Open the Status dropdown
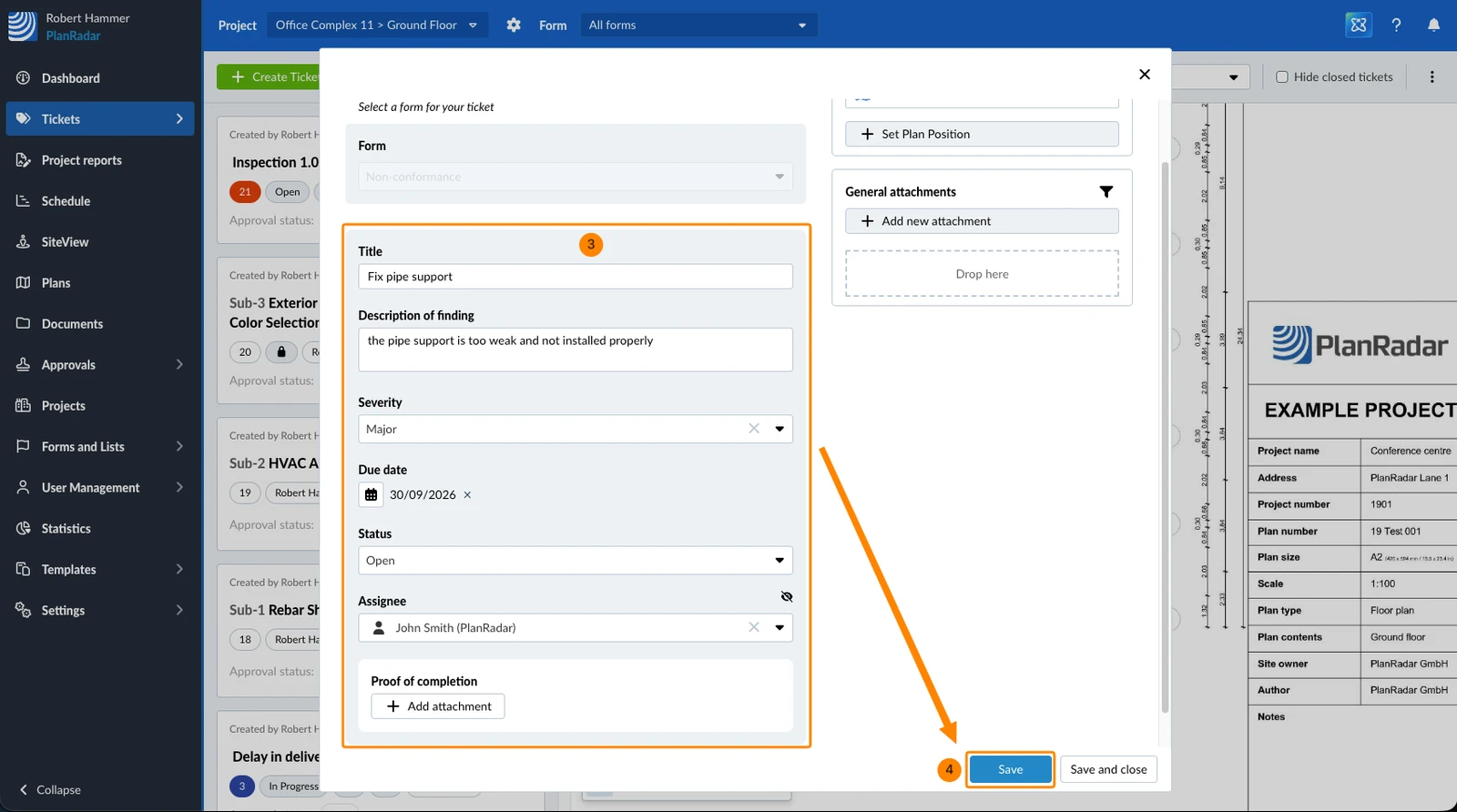 576,561
